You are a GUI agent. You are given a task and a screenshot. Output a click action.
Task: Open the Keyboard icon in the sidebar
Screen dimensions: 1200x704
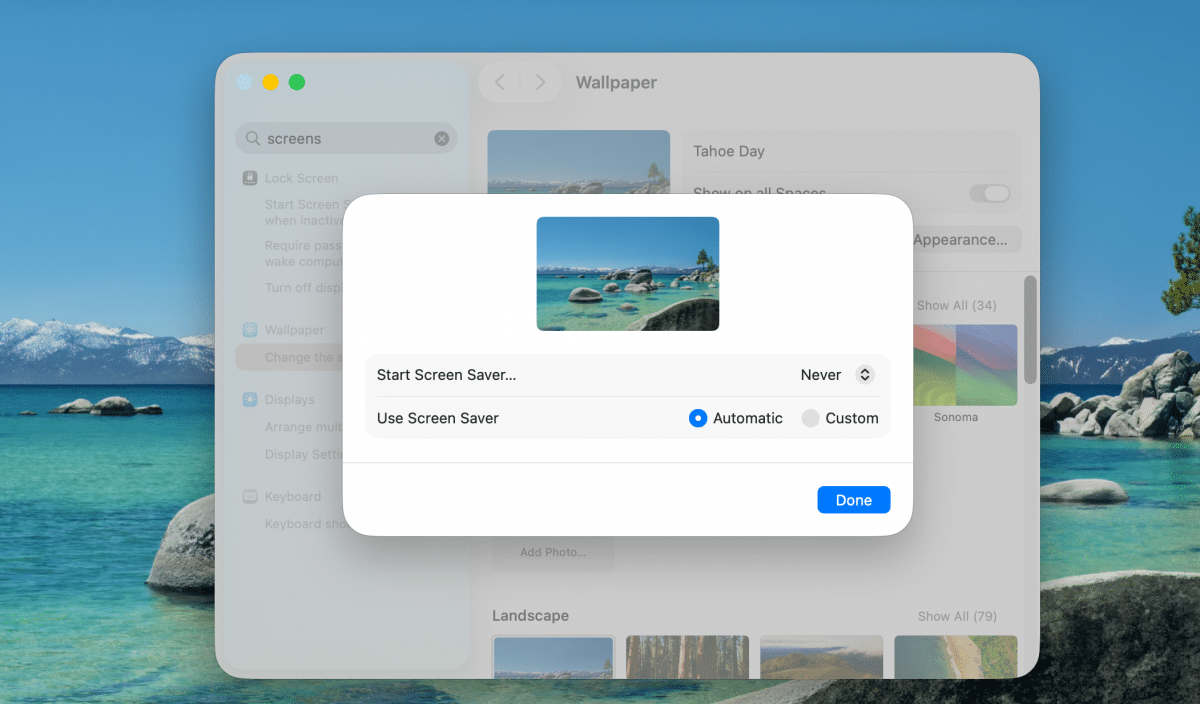pyautogui.click(x=248, y=496)
